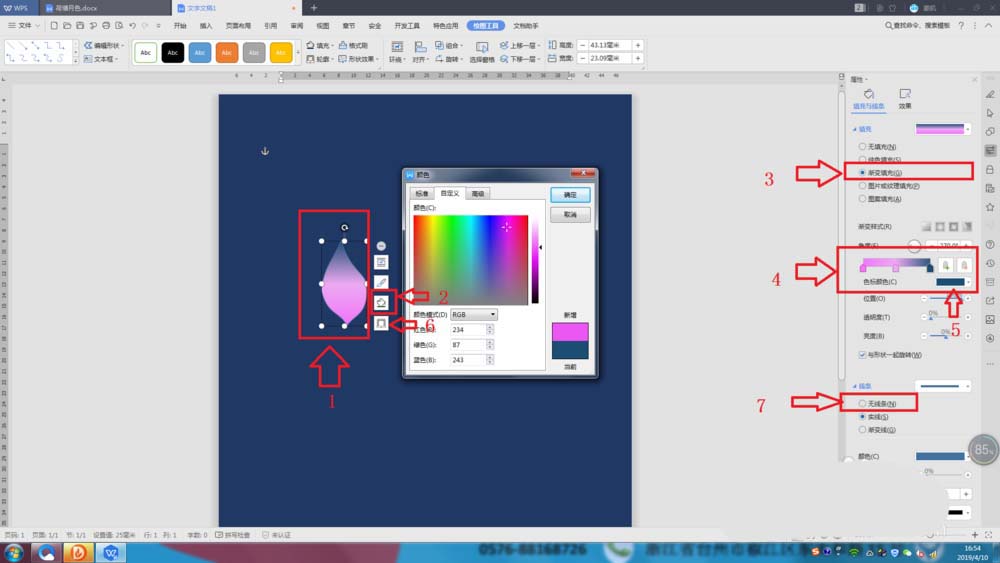1000x563 pixels.
Task: Apply the orange Abc shape style
Action: 226,52
